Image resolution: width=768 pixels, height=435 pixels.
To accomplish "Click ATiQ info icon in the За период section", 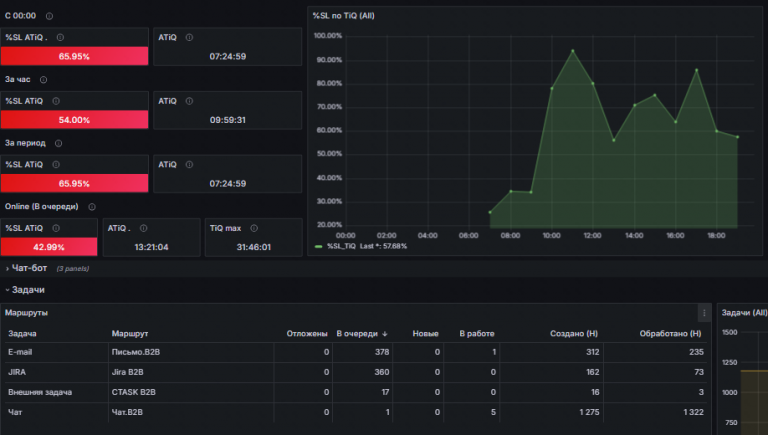I will coord(190,165).
